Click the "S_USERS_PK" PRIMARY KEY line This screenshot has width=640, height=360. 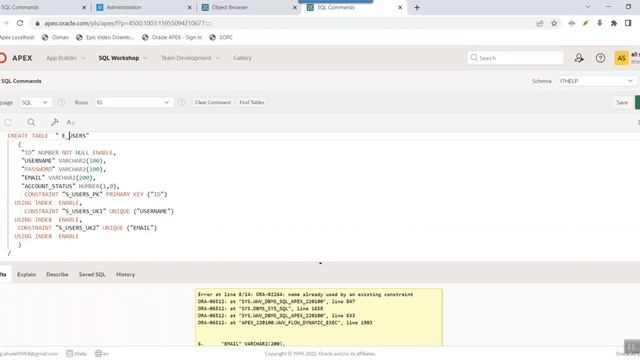(x=96, y=194)
